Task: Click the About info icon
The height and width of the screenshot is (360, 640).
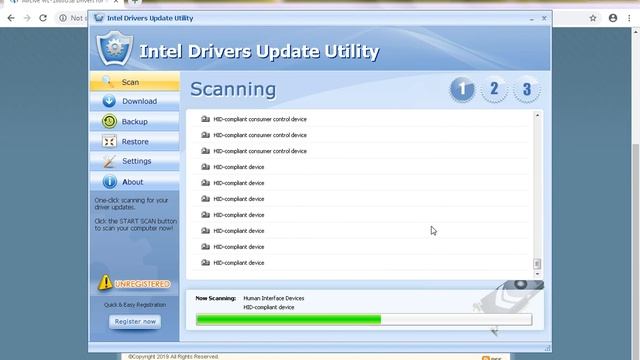Action: coord(109,182)
